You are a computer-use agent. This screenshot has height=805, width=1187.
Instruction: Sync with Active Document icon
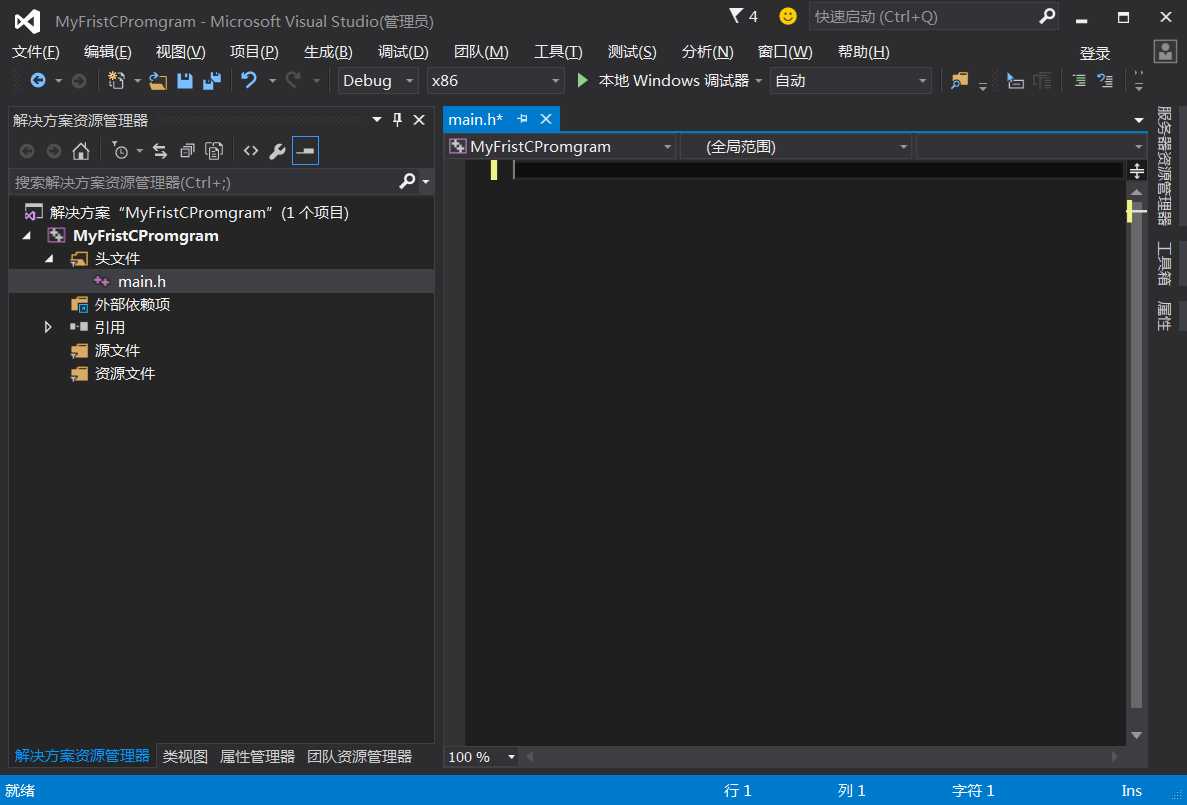[160, 151]
